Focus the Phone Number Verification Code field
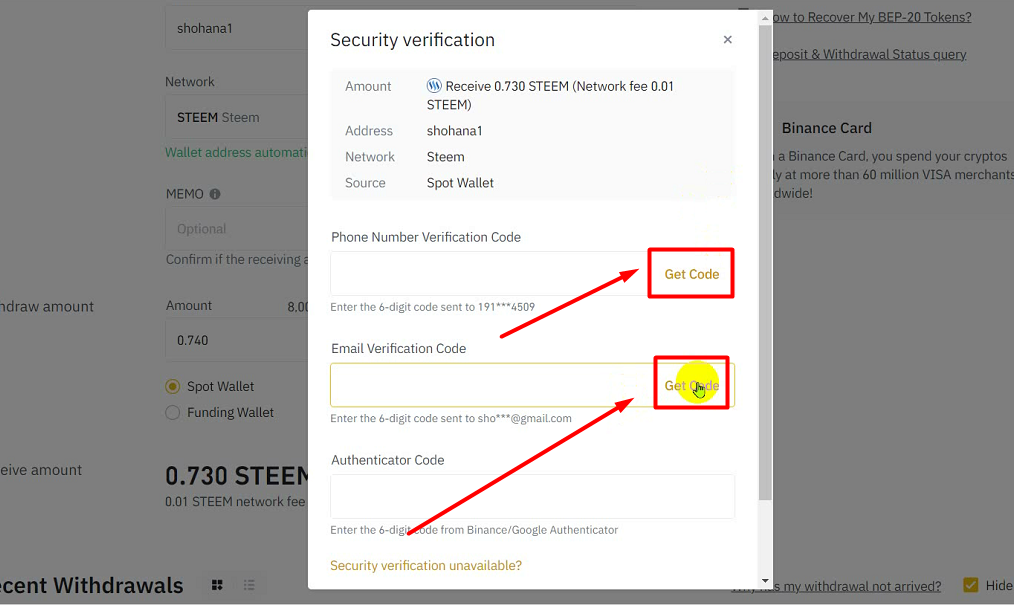The height and width of the screenshot is (605, 1014). point(489,274)
